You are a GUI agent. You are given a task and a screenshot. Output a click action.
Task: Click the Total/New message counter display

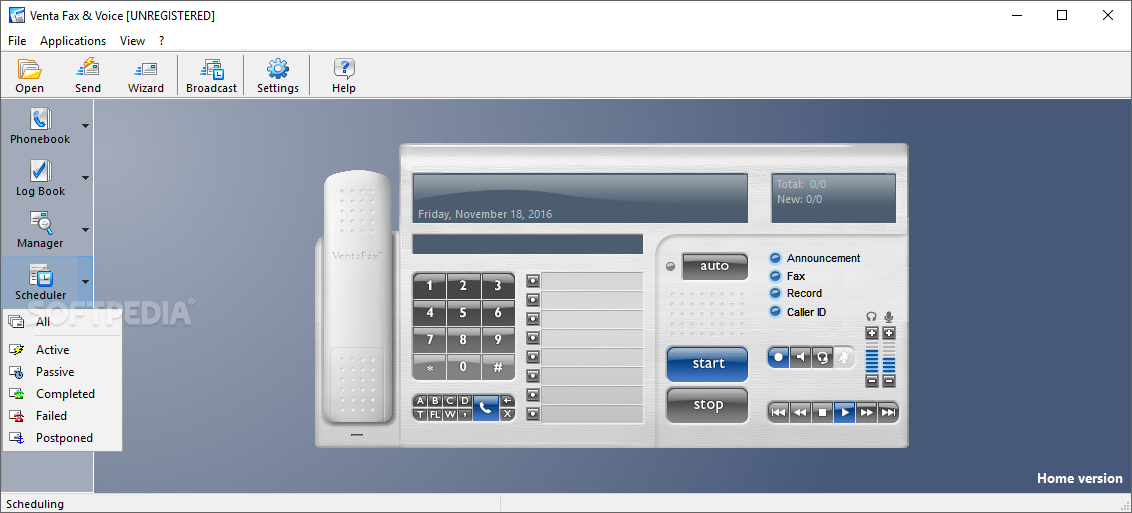tap(834, 198)
